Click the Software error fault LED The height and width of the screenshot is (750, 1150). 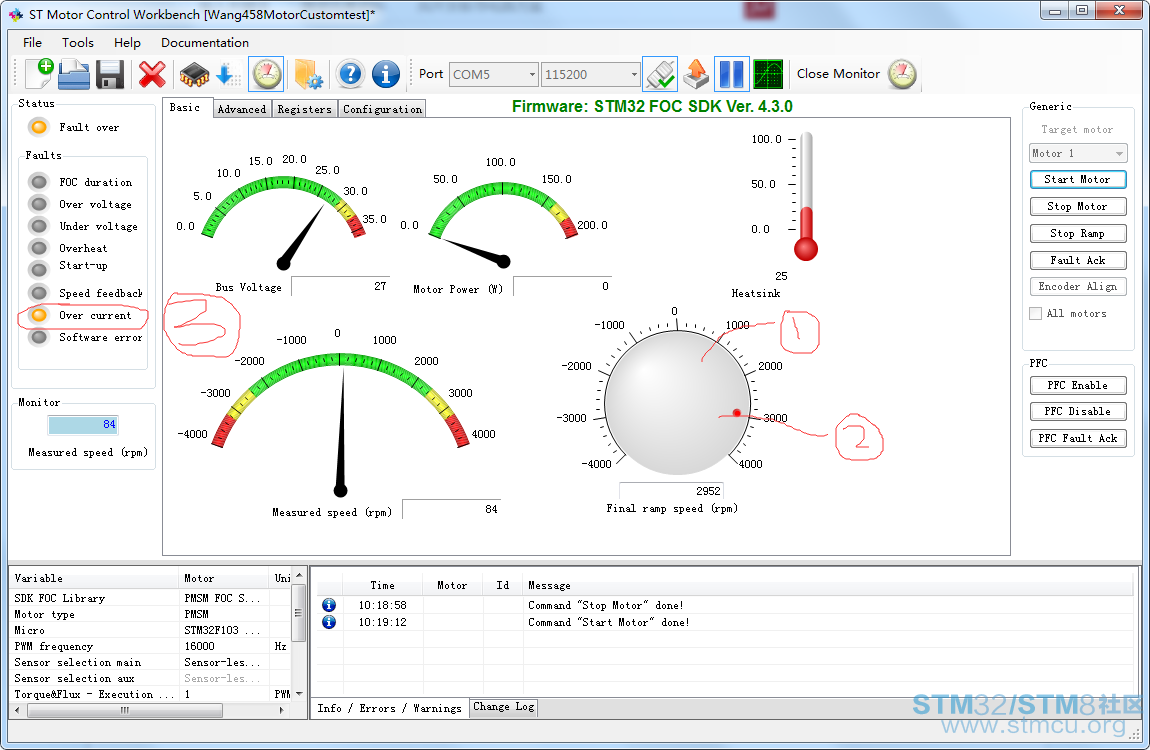39,337
